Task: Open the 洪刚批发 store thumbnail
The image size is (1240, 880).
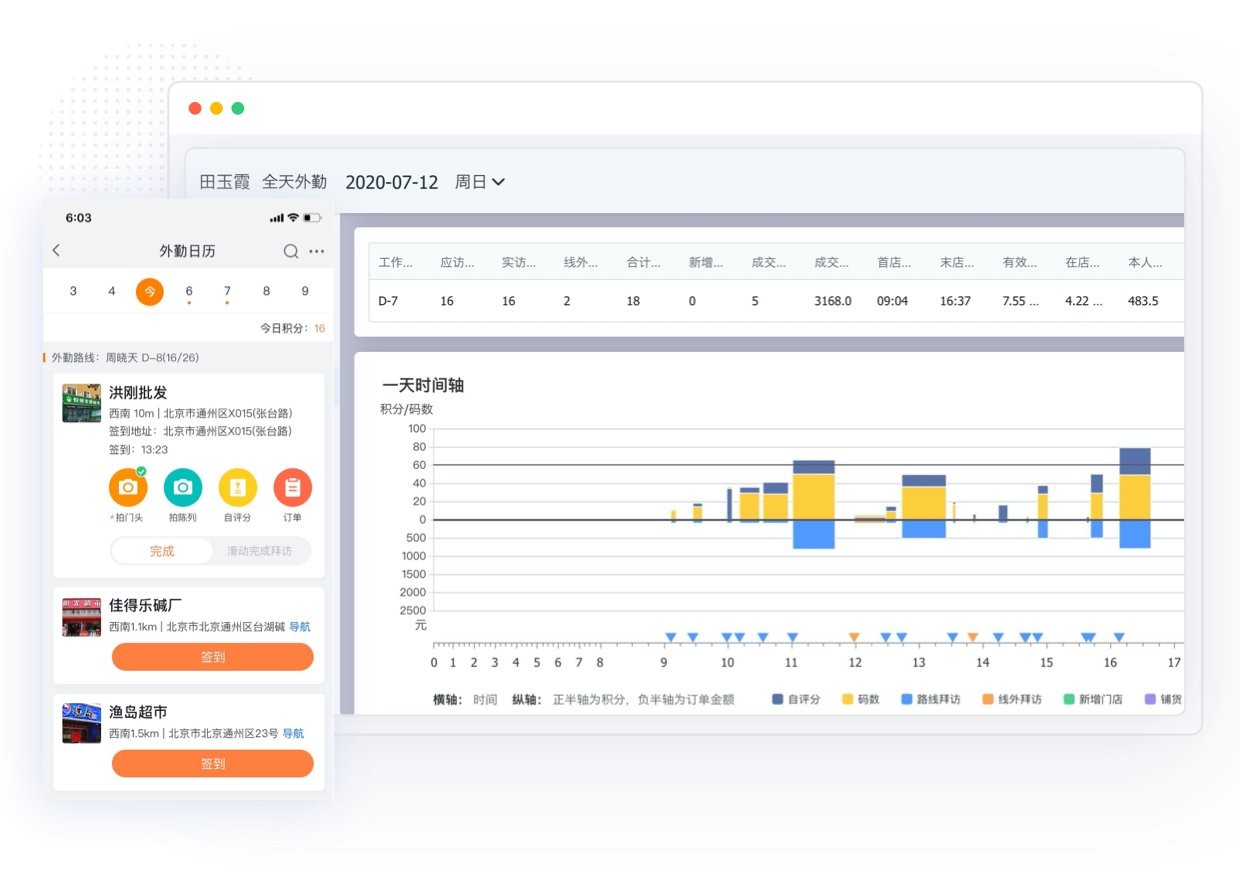Action: [82, 403]
